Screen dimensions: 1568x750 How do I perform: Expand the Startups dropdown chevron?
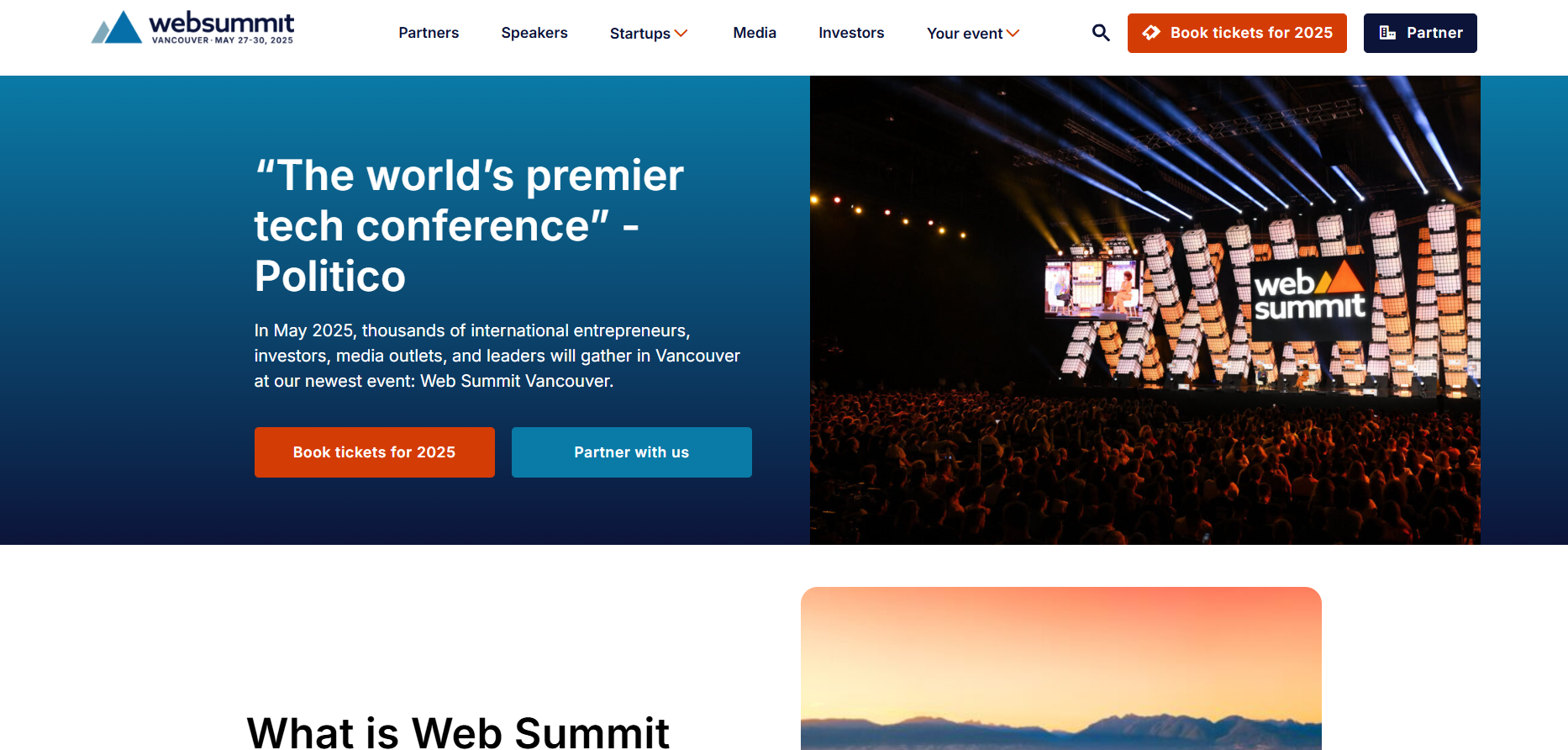coord(681,34)
